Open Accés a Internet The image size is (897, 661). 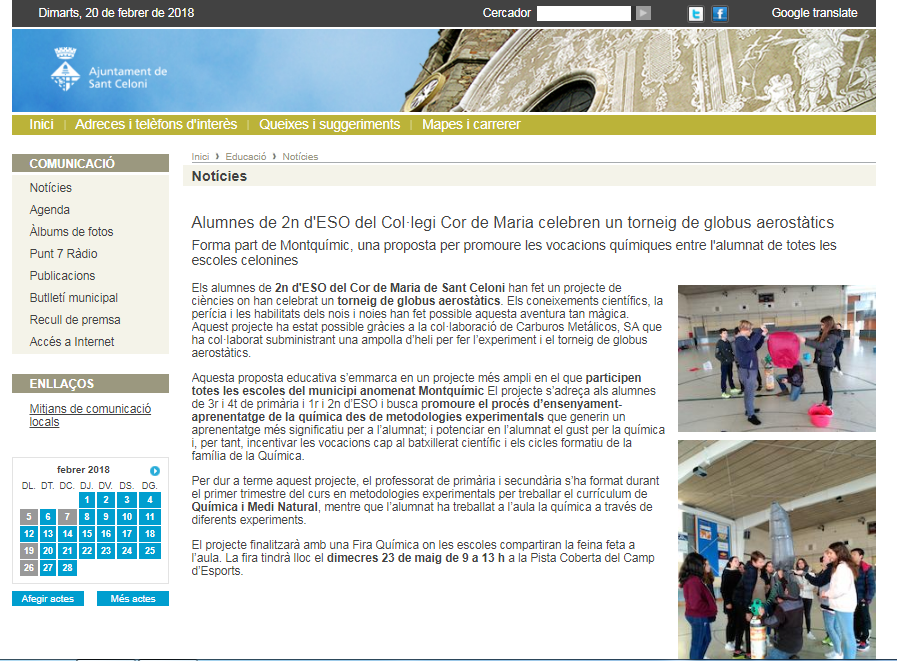tap(72, 342)
